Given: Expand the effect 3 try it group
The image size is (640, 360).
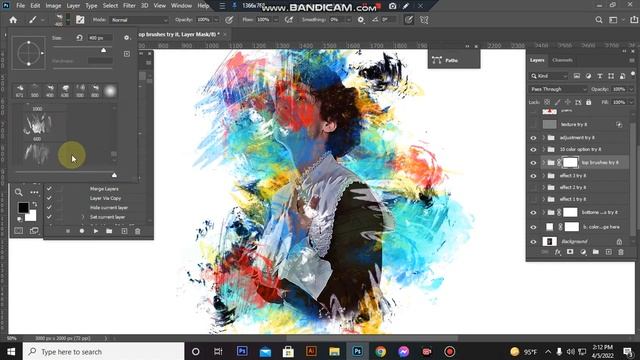Looking at the screenshot, I should (544, 176).
